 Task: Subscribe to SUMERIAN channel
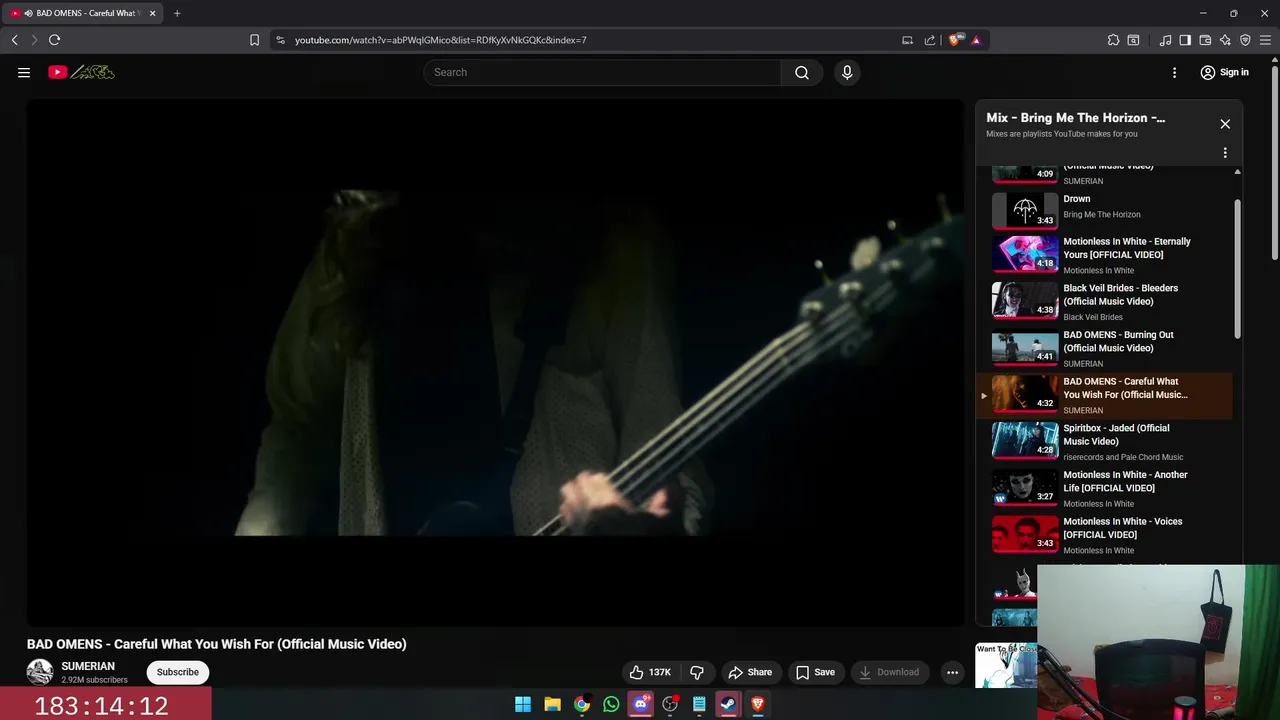(x=177, y=672)
